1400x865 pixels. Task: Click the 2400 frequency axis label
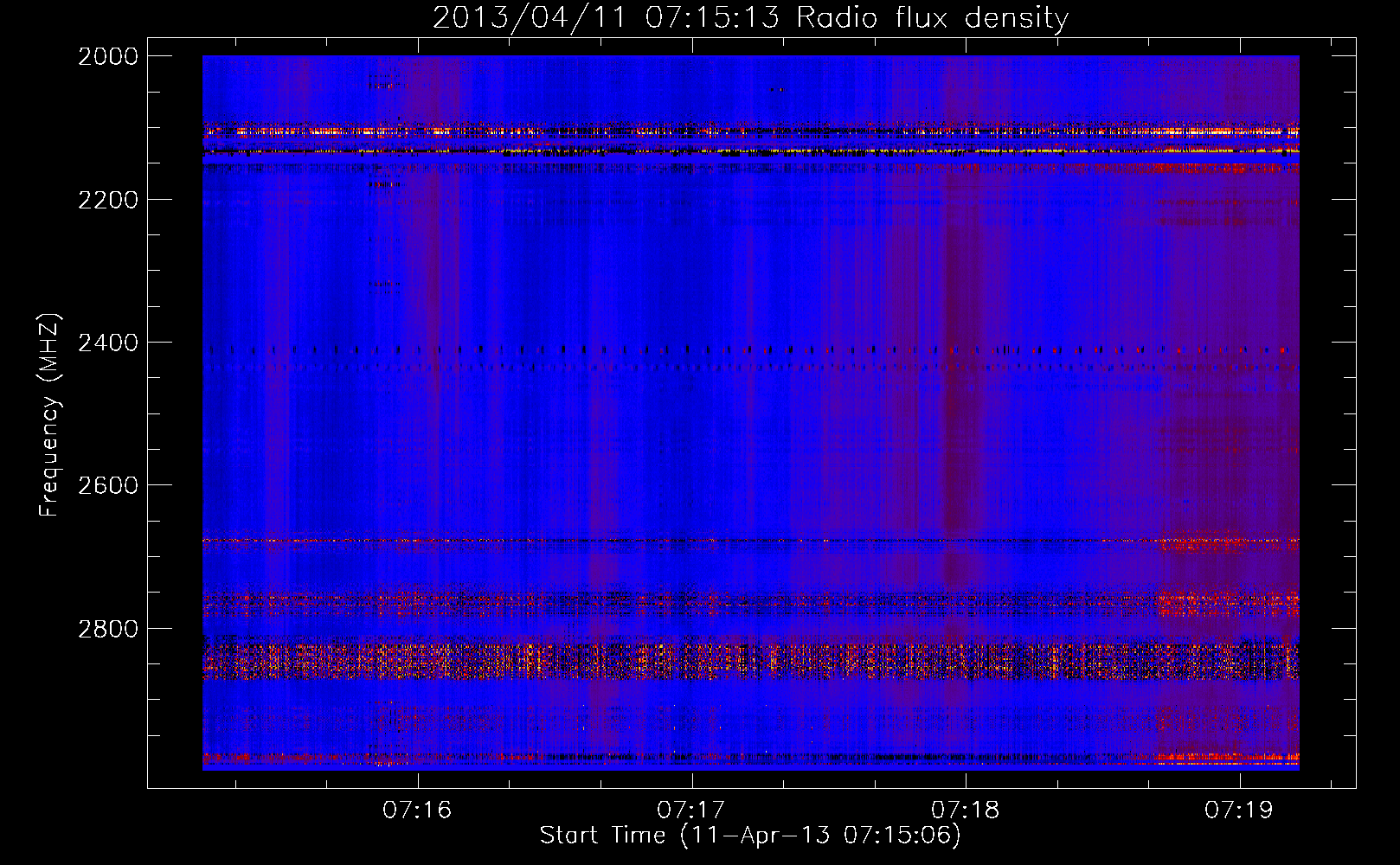click(108, 343)
